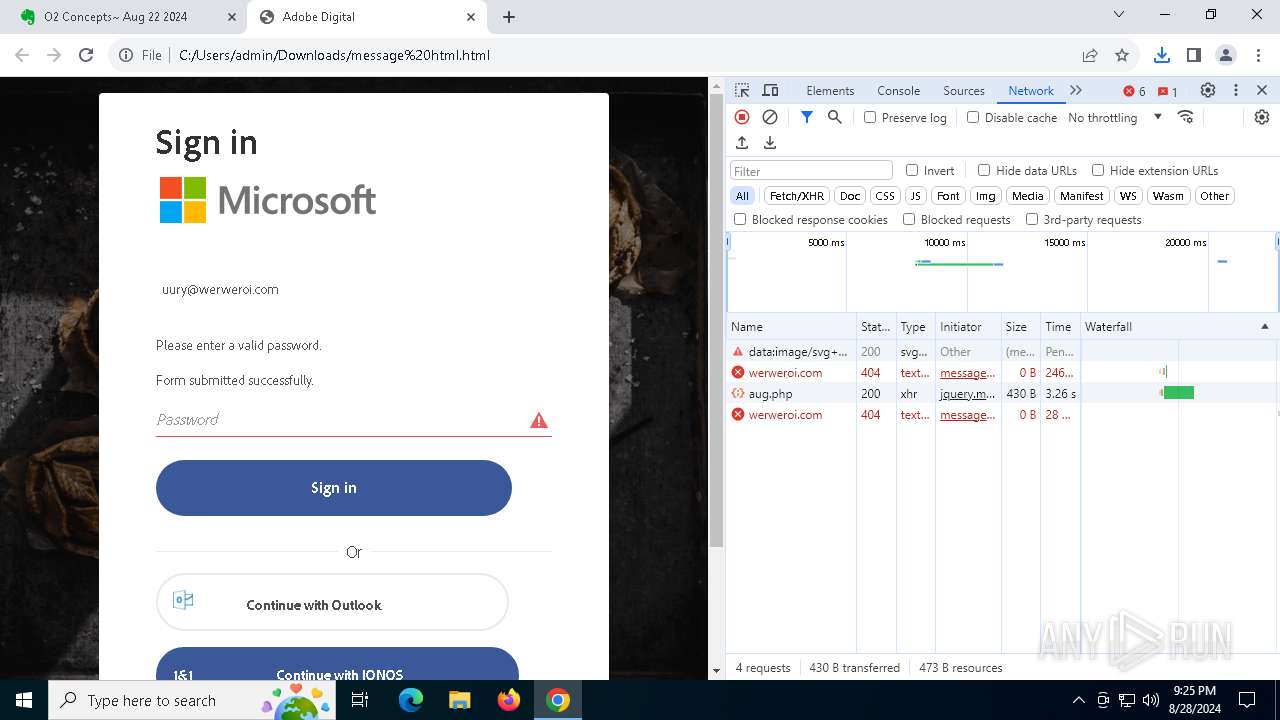Bookmark this page with star icon

(x=1122, y=55)
